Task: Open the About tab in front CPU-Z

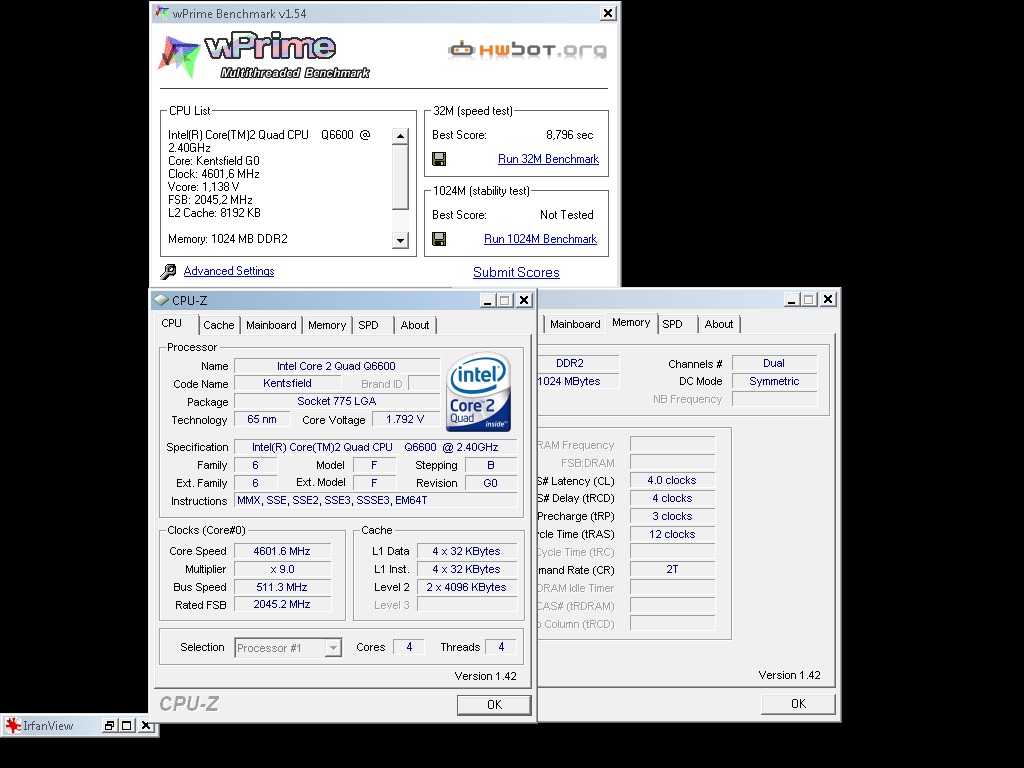Action: [415, 325]
